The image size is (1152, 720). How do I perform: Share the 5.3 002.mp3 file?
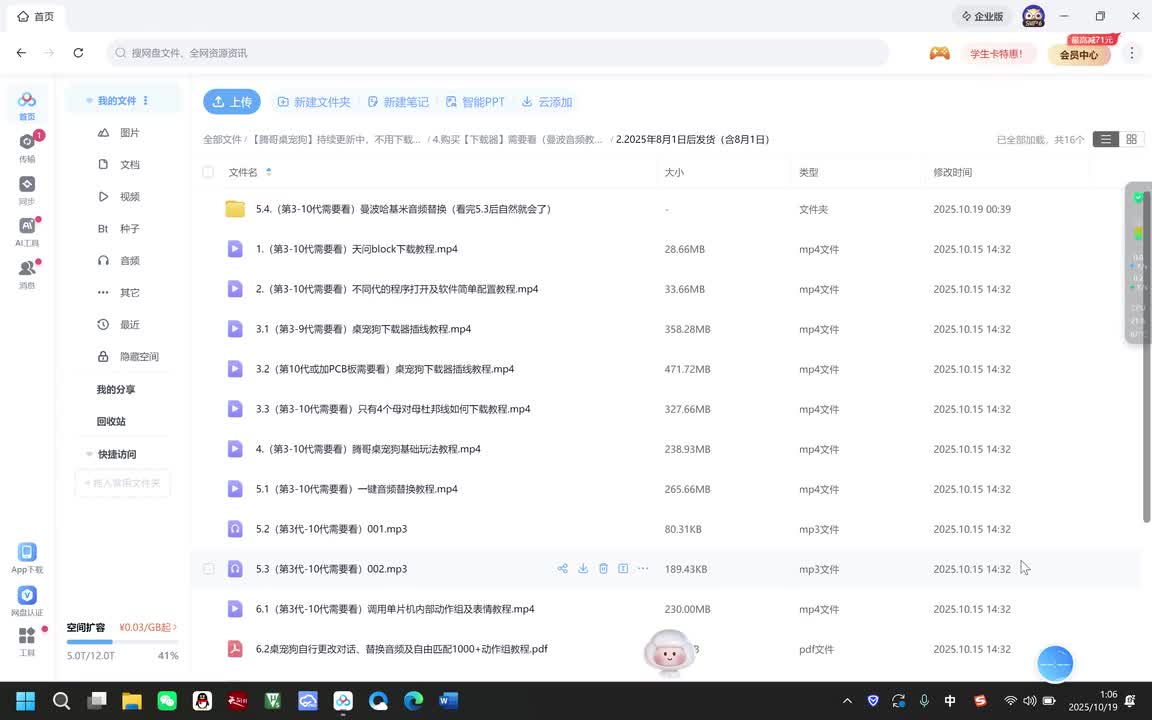coord(563,569)
